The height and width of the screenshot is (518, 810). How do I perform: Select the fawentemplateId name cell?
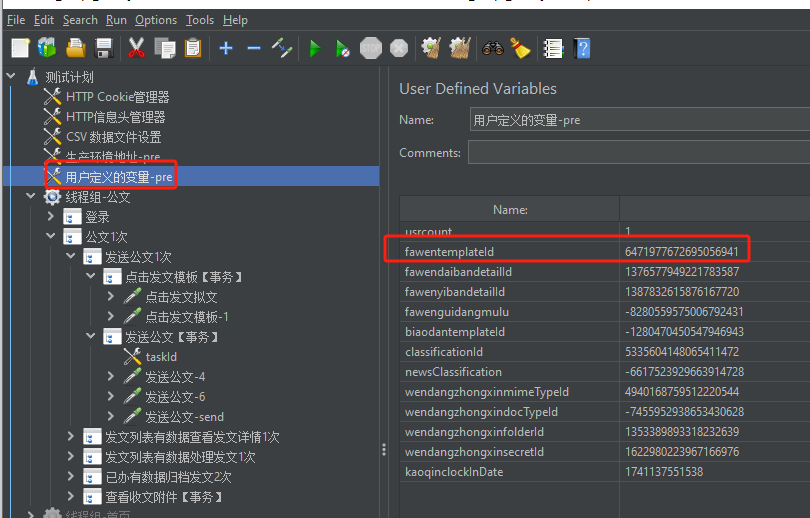coord(510,252)
